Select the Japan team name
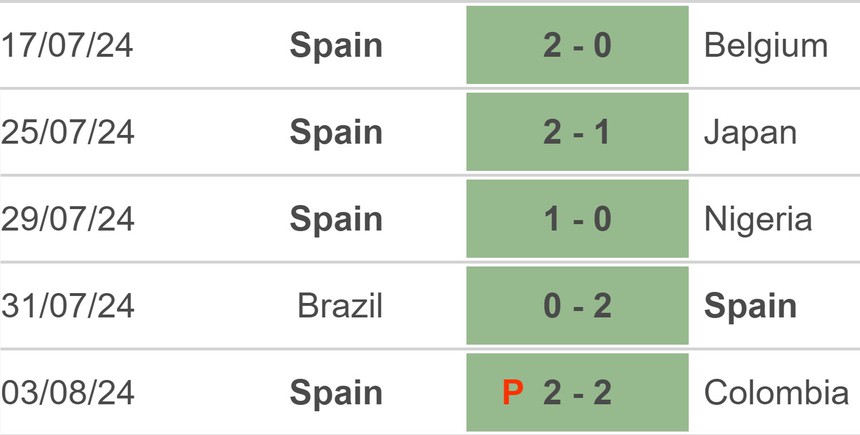Image resolution: width=860 pixels, height=435 pixels. click(751, 132)
